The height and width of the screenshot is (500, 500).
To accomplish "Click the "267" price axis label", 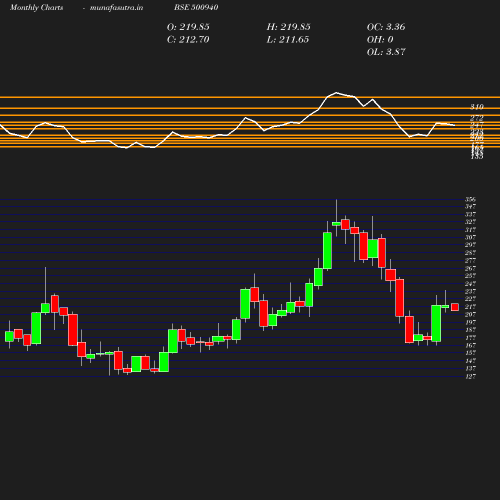I will 470,268.
